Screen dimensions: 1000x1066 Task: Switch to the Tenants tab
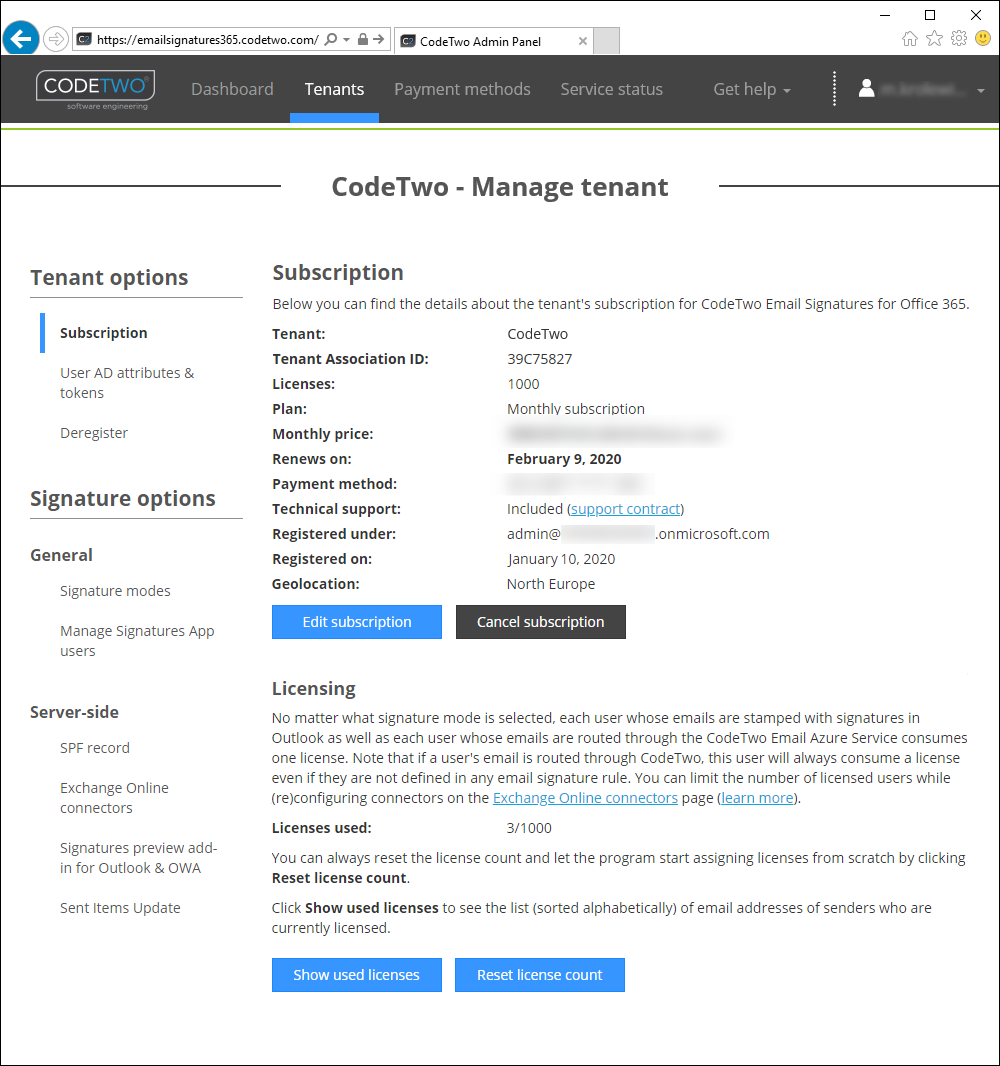334,88
